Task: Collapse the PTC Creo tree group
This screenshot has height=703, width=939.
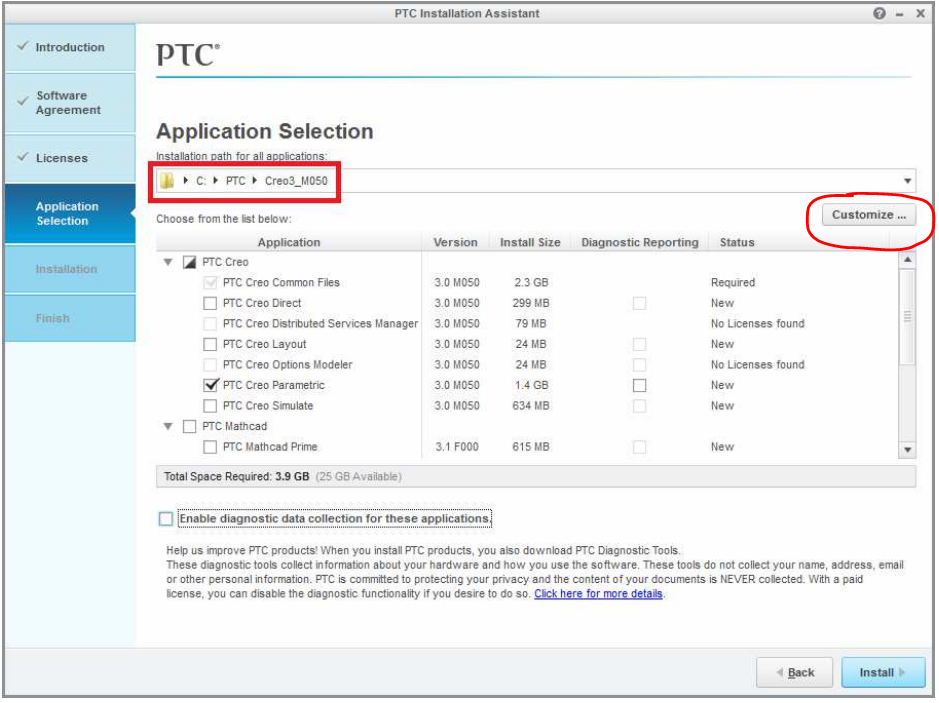Action: point(168,262)
